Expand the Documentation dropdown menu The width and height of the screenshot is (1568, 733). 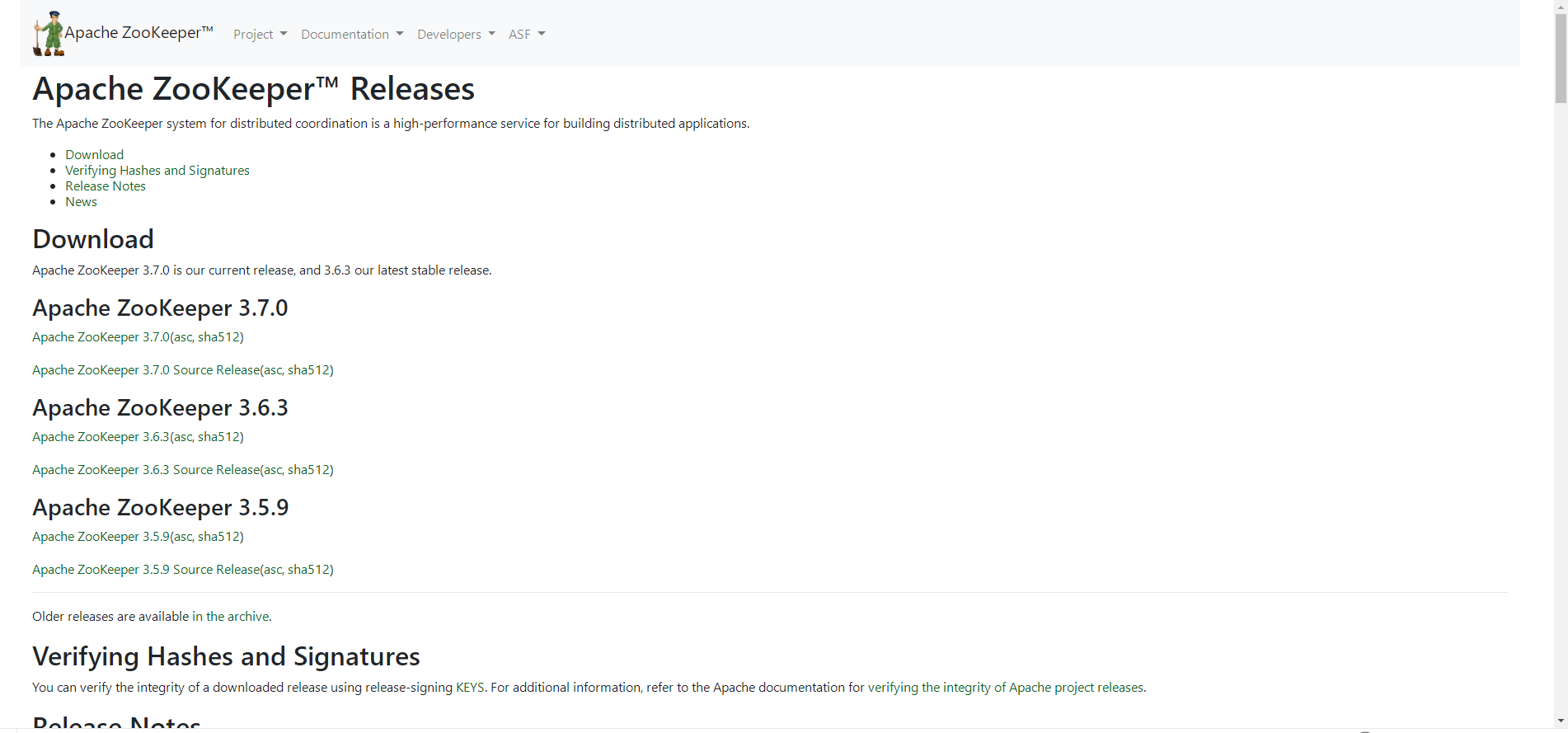click(352, 34)
